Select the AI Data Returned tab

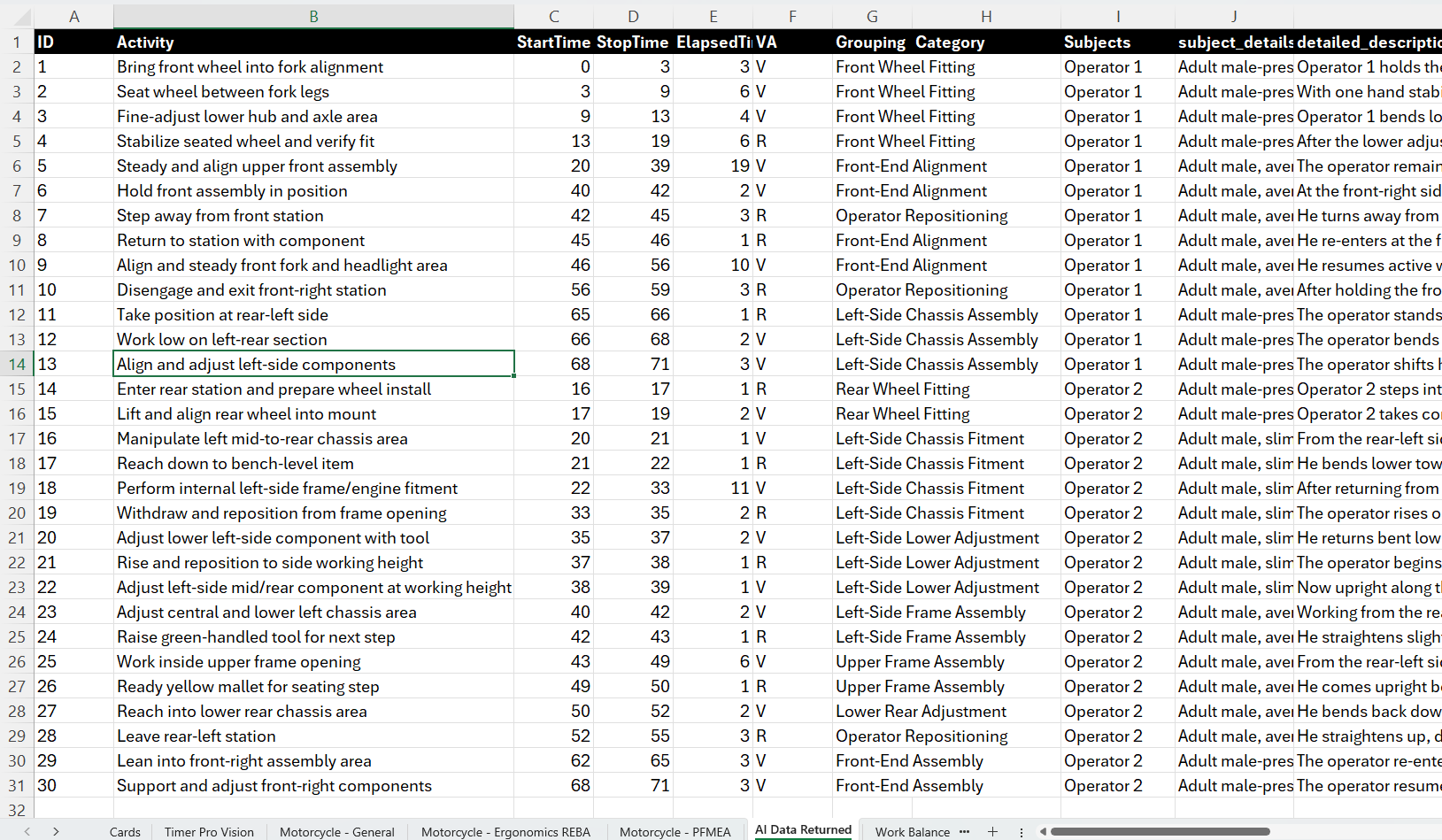804,829
